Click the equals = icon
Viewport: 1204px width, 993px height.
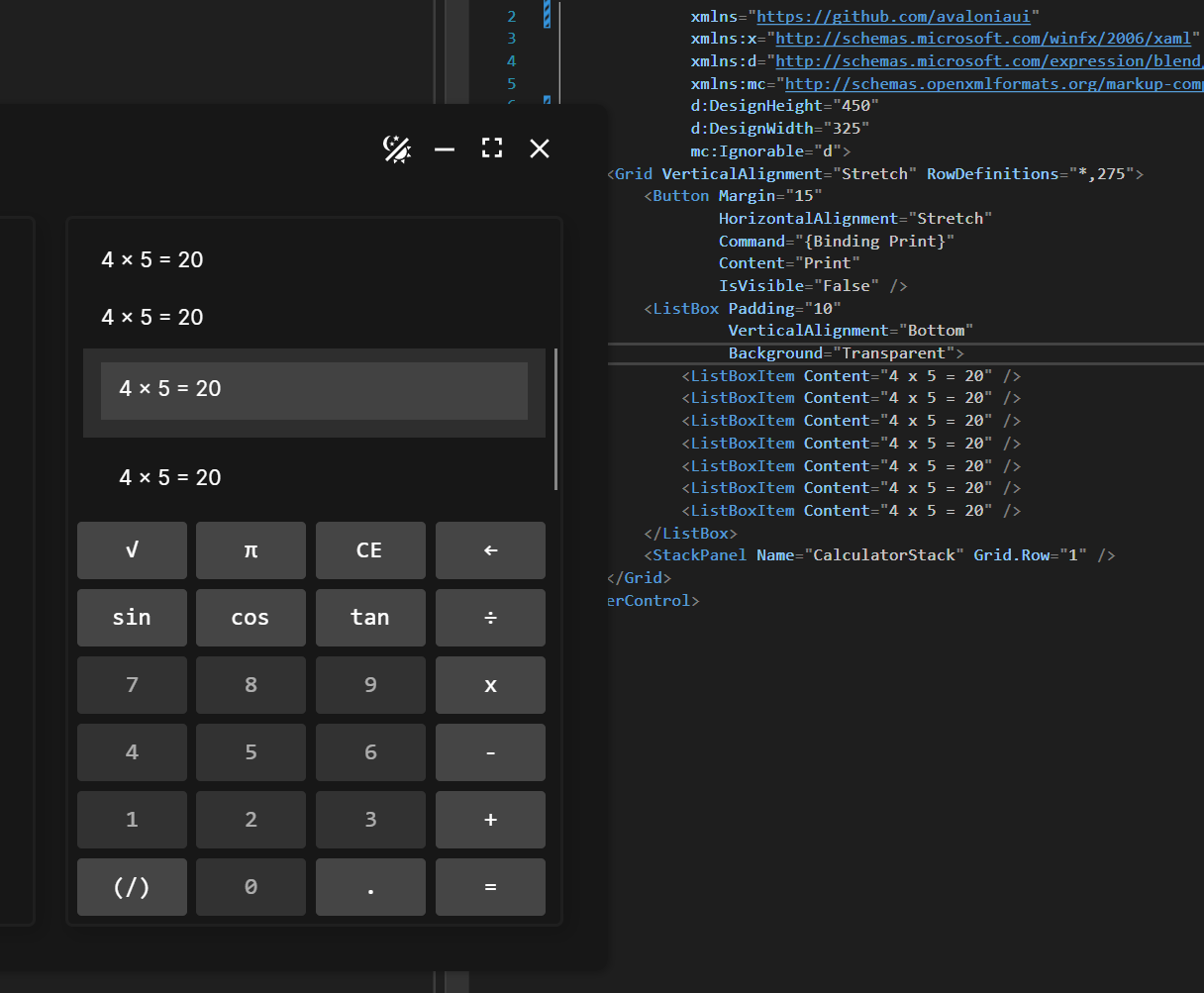490,886
